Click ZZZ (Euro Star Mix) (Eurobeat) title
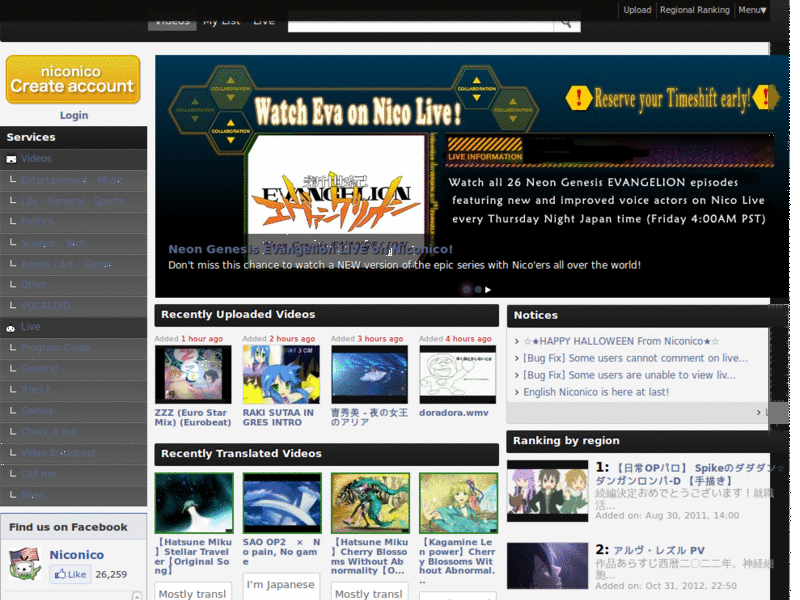This screenshot has height=600, width=800. coord(193,417)
